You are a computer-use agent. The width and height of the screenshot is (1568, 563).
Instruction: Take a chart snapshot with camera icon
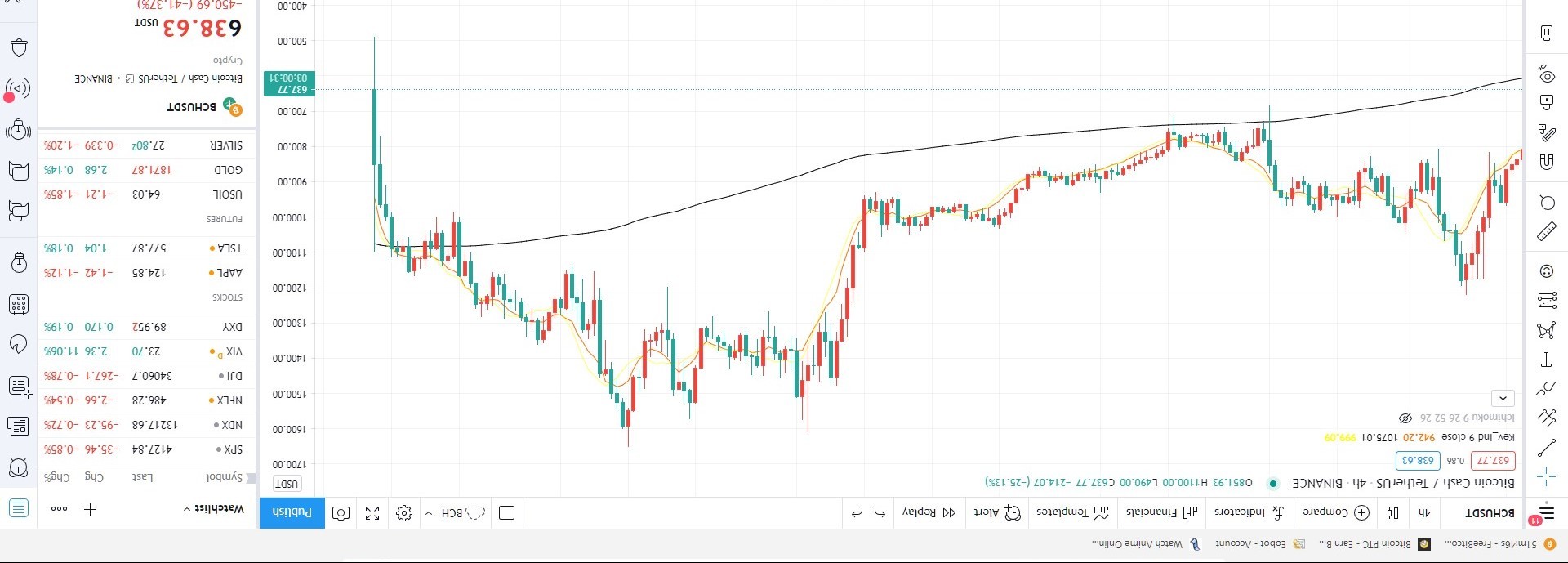[x=341, y=513]
